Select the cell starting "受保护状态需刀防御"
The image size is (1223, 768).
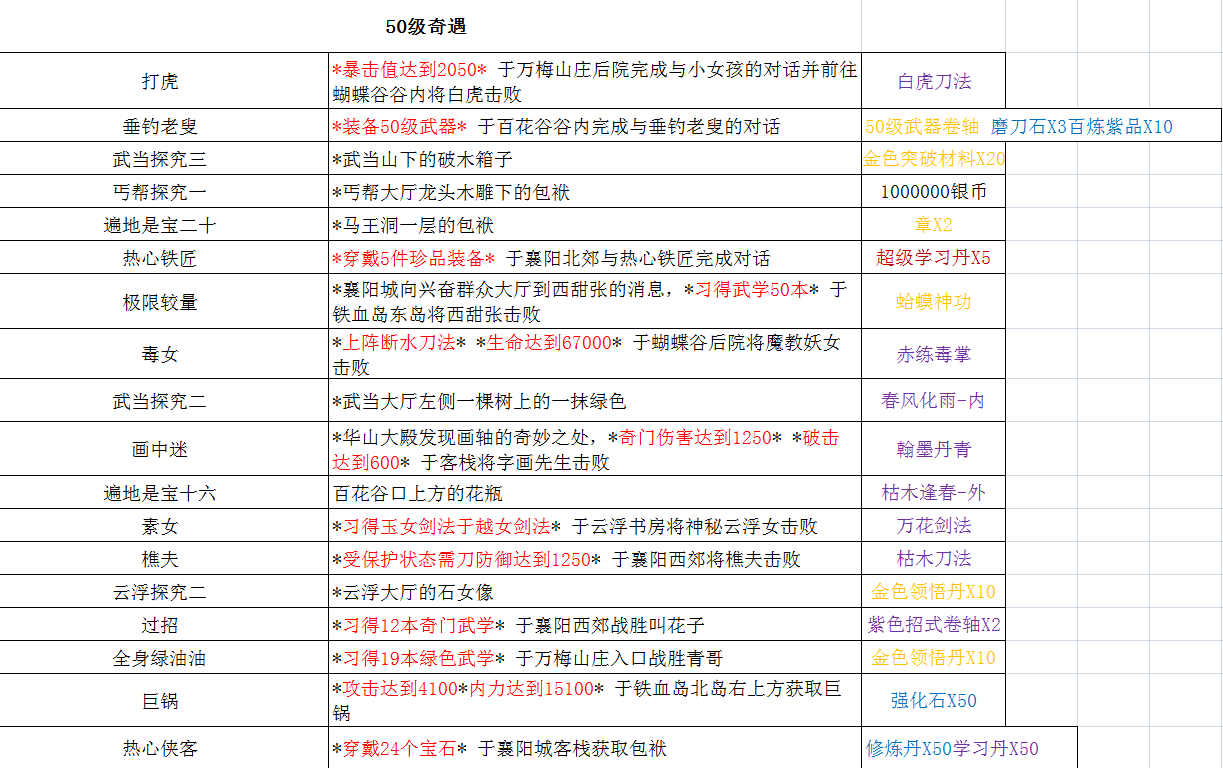[x=595, y=559]
